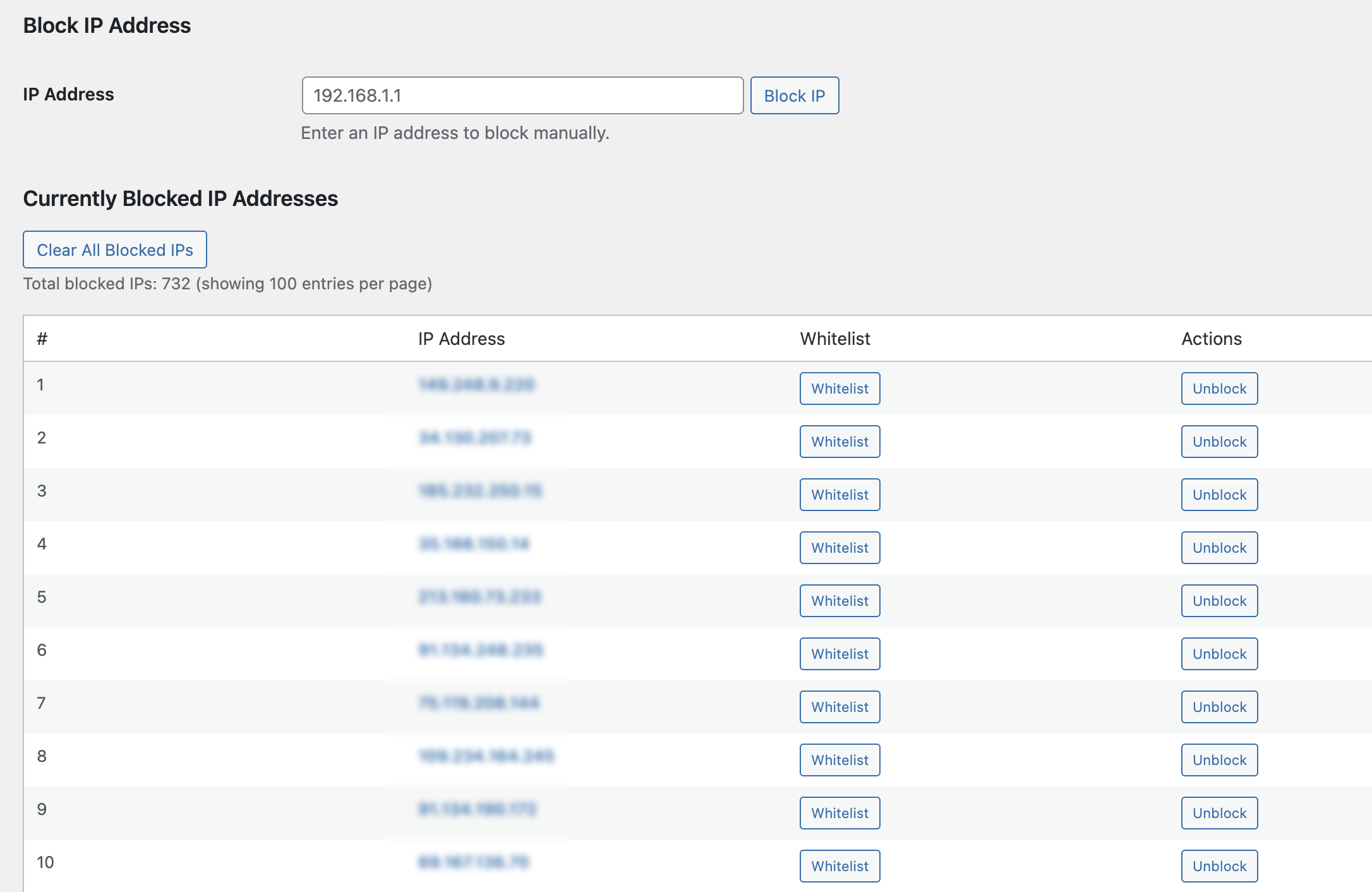
Task: Unblock the IP in row 3
Action: point(1219,495)
